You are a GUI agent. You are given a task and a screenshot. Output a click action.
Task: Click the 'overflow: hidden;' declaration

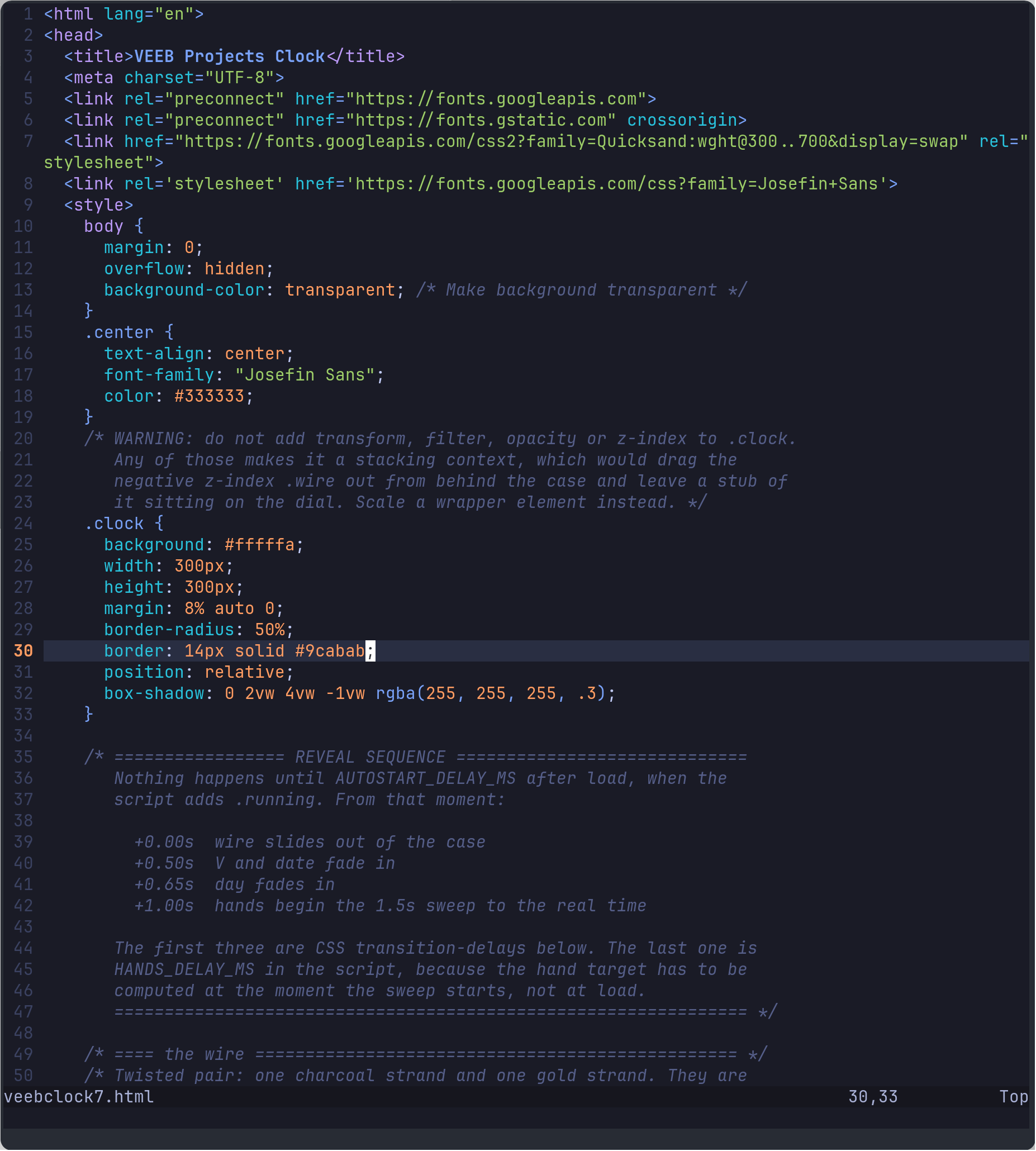tap(189, 269)
